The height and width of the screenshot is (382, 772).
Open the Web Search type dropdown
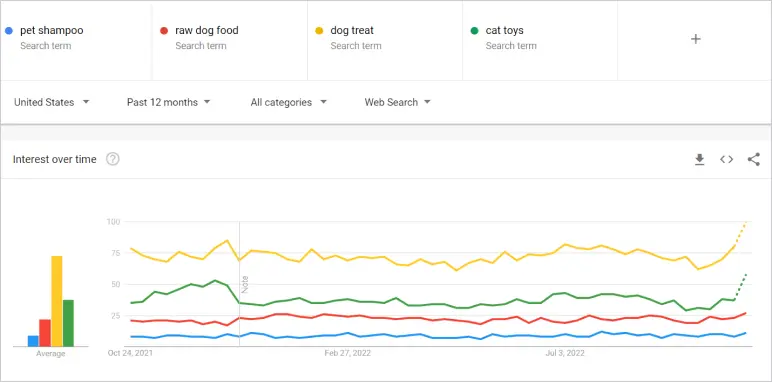pos(397,102)
